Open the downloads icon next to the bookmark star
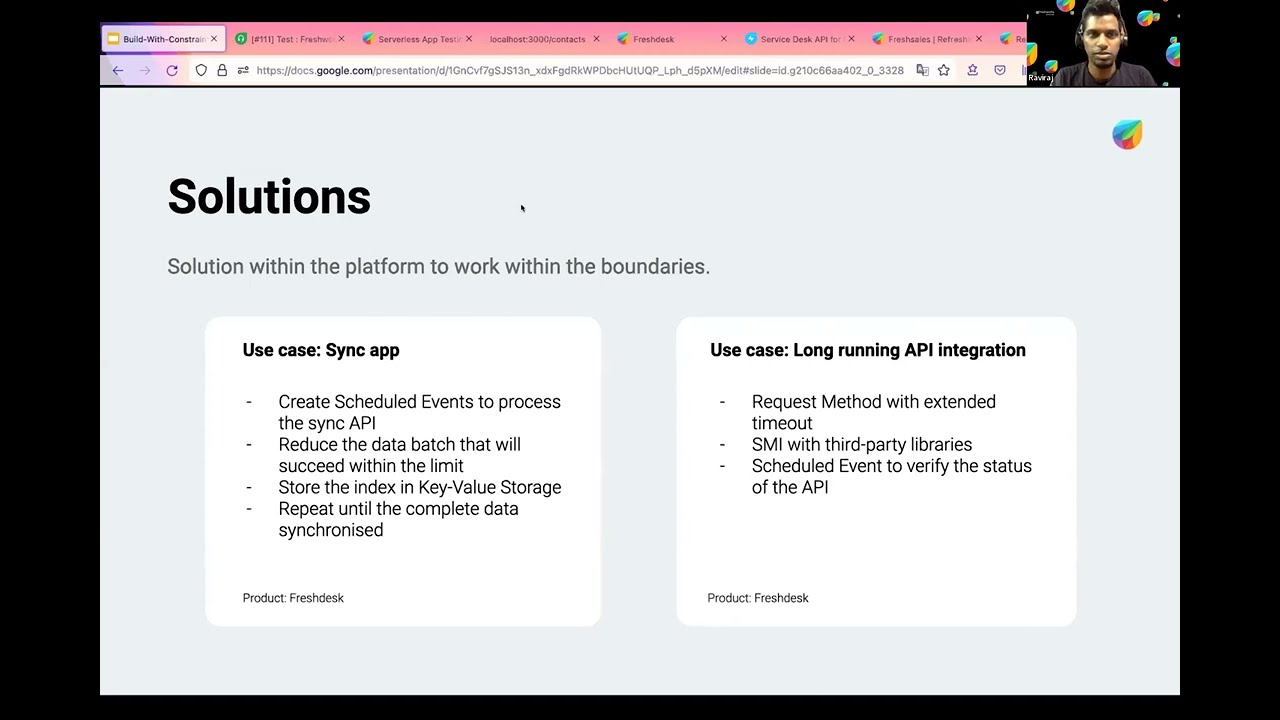 [x=972, y=70]
